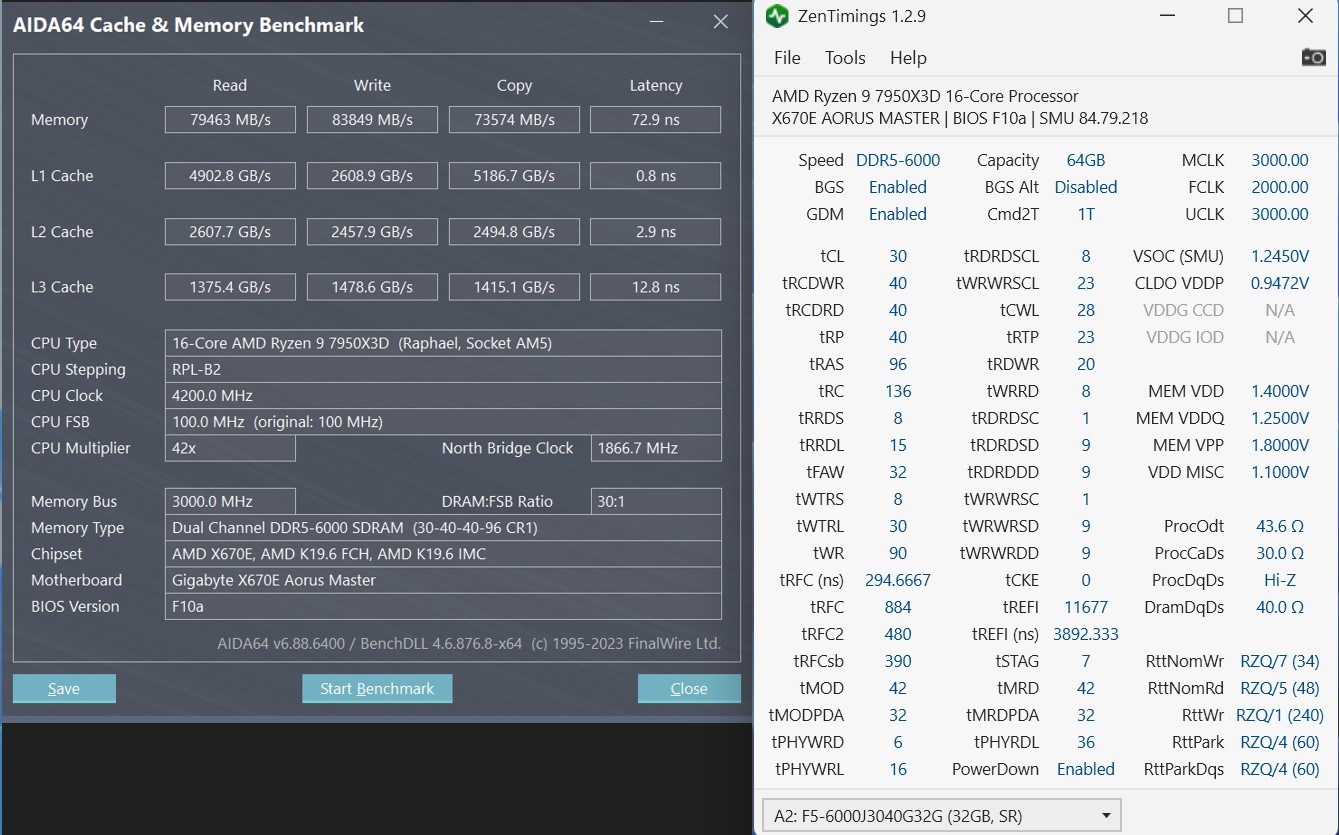Click CPU Multiplier field 42x

click(230, 448)
